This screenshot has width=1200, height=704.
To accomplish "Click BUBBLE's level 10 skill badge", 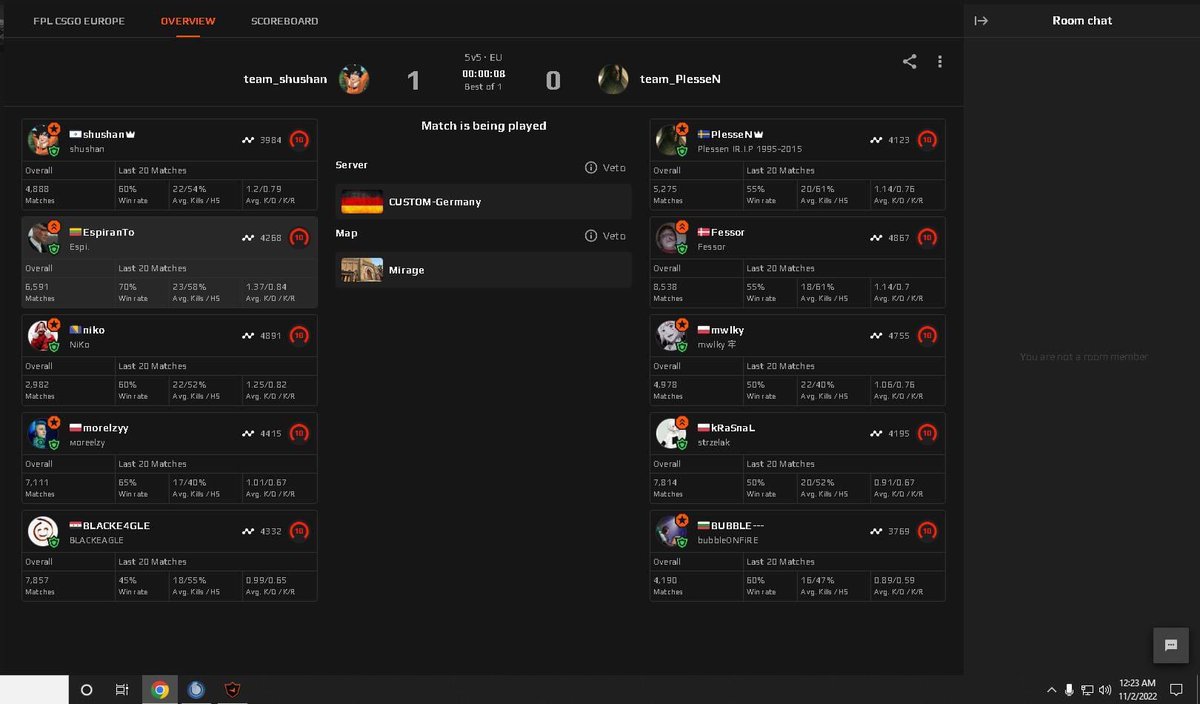I will tap(927, 532).
